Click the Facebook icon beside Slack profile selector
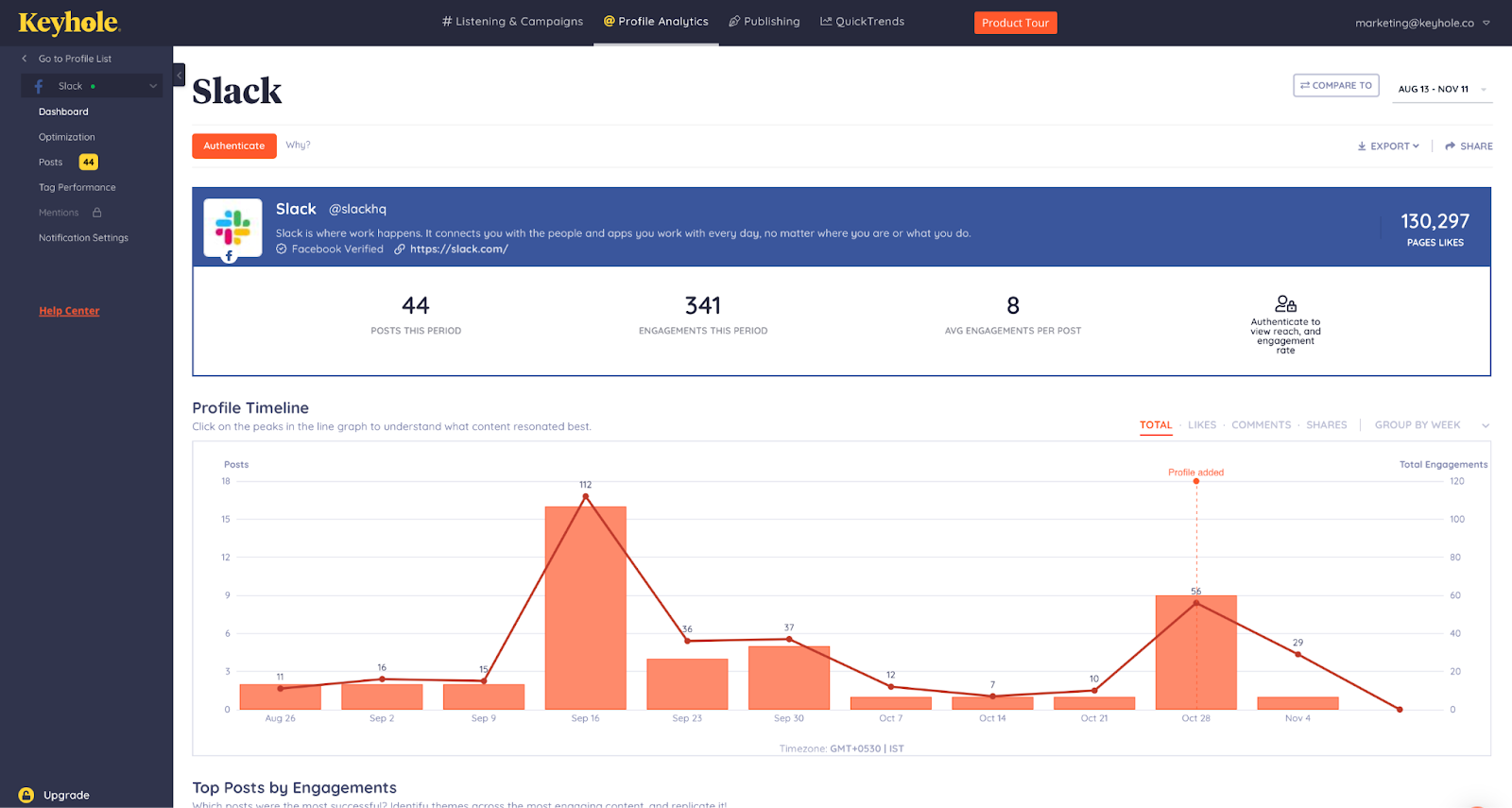Screen dimensions: 1512x808 click(39, 86)
